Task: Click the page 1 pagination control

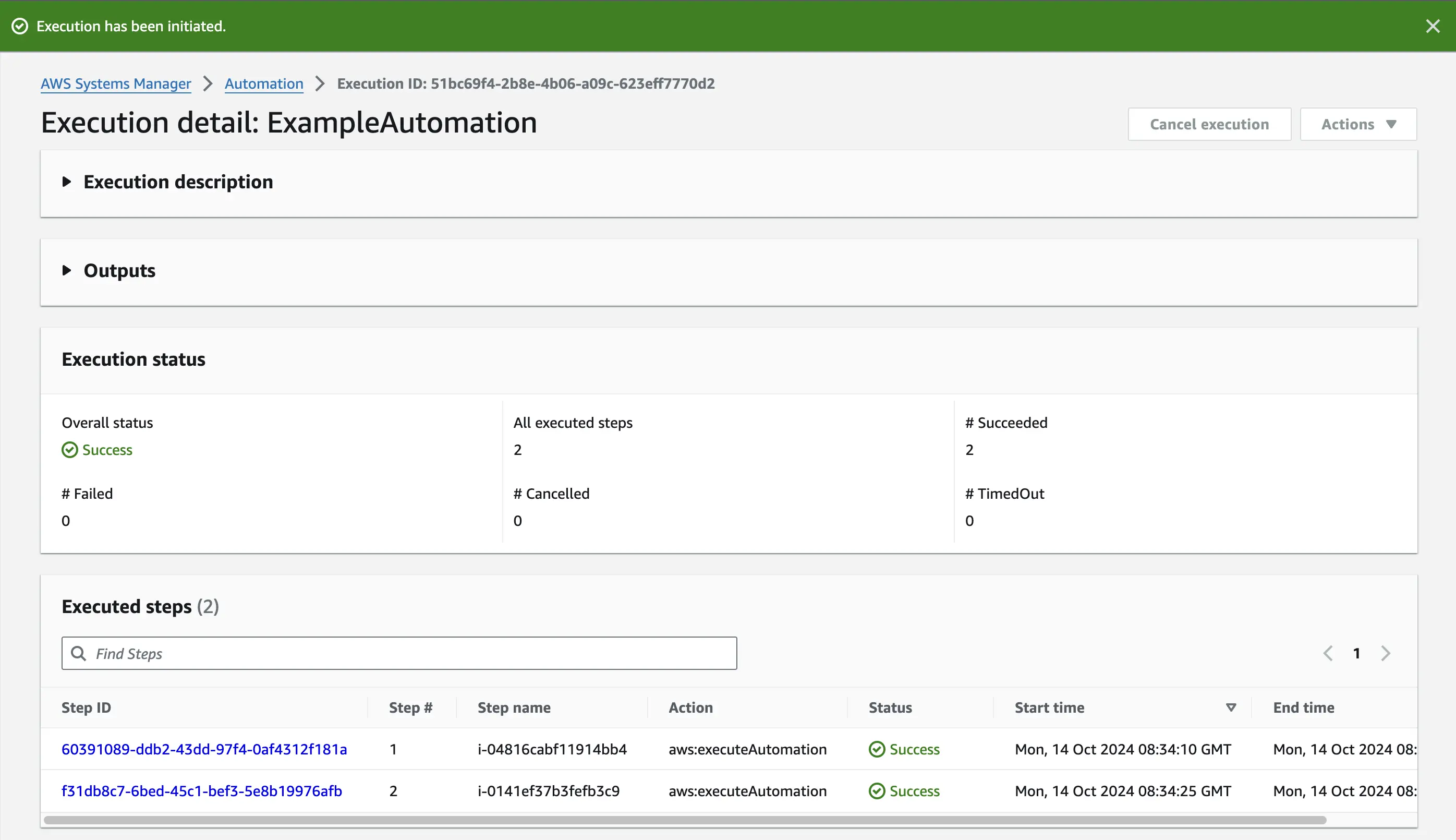Action: 1357,653
